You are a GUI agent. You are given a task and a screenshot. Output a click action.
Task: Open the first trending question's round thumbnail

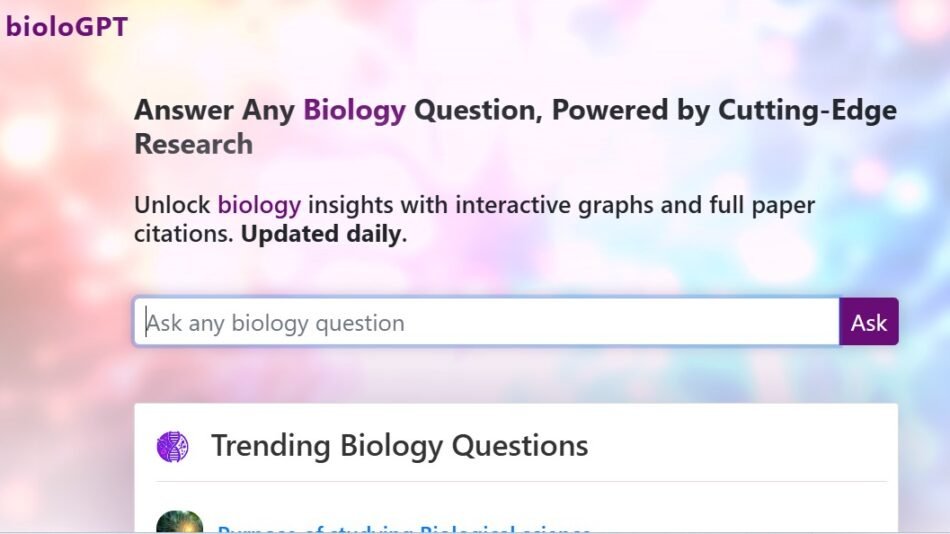pos(179,525)
